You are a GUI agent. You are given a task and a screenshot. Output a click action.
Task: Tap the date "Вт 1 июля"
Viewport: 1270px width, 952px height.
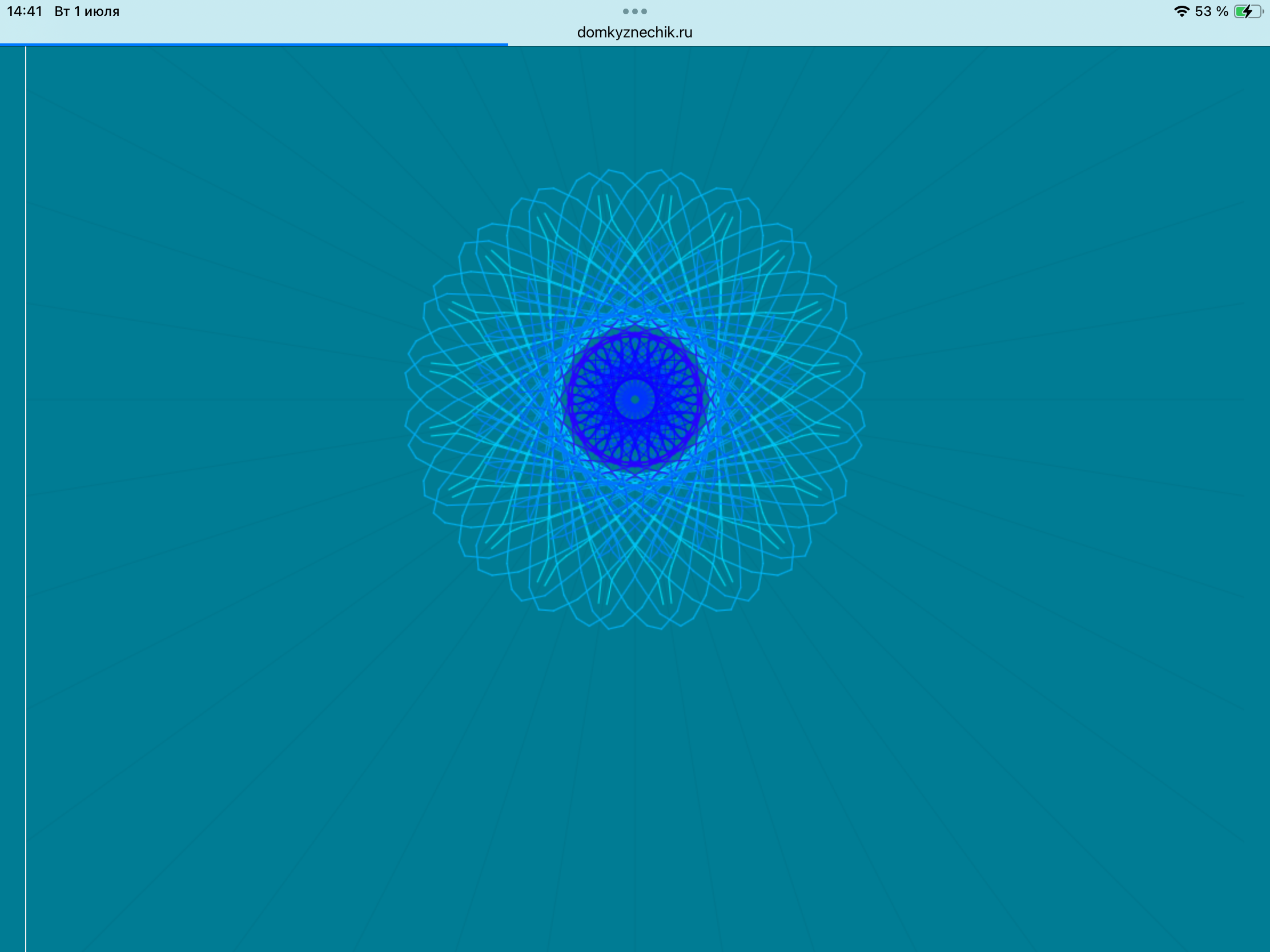pos(87,11)
